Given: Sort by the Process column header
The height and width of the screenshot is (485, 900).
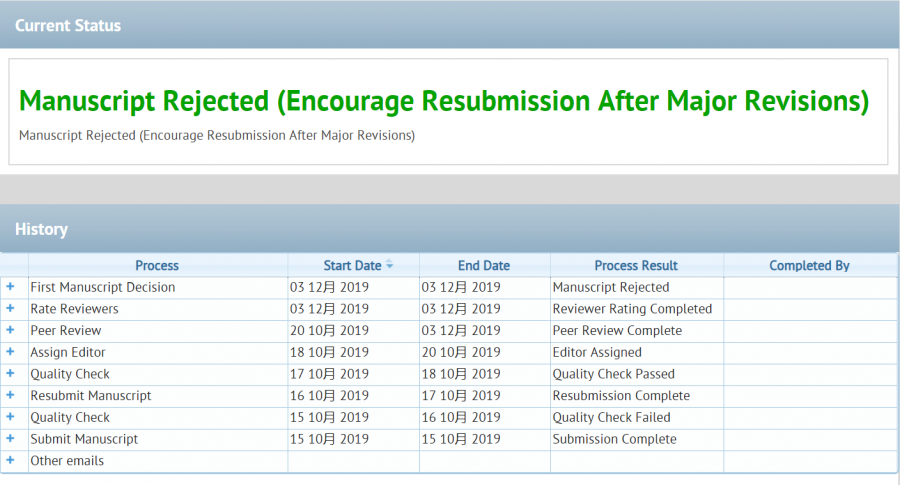Looking at the screenshot, I should point(157,266).
